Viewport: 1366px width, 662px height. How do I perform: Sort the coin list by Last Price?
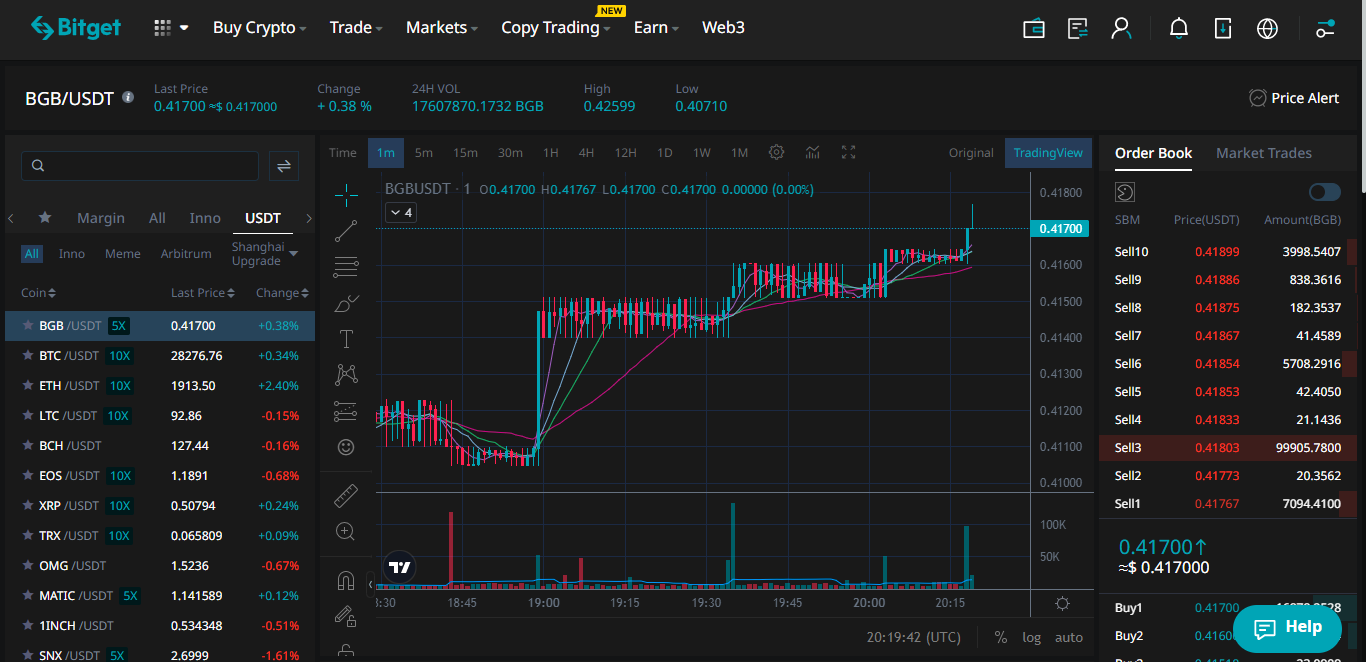click(203, 293)
